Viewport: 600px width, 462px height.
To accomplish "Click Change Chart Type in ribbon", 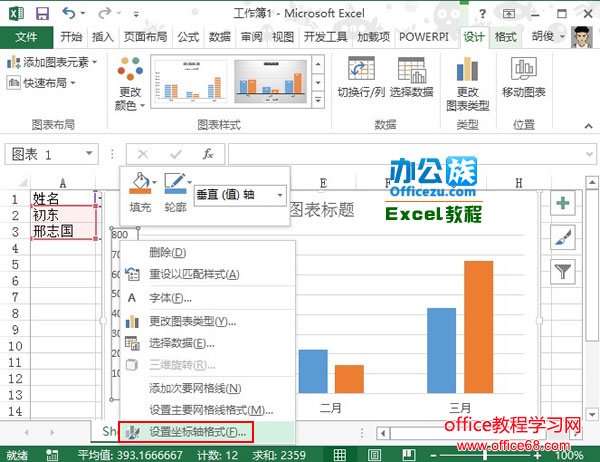I will [468, 83].
